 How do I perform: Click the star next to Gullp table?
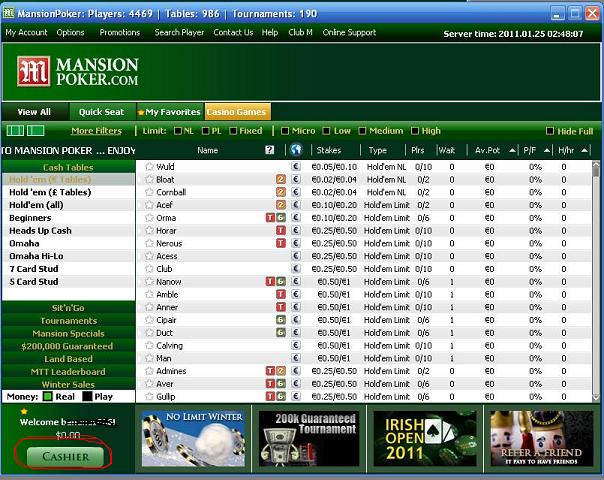pos(149,396)
